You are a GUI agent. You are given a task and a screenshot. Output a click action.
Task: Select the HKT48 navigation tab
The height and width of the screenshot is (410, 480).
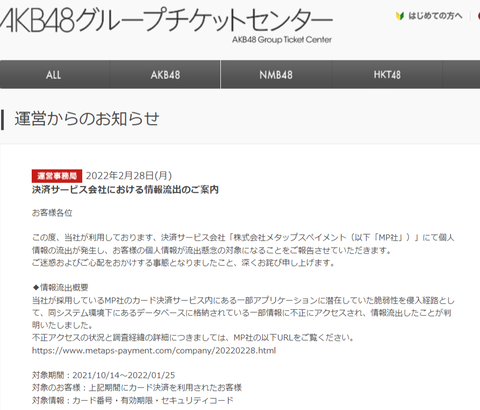pos(387,75)
